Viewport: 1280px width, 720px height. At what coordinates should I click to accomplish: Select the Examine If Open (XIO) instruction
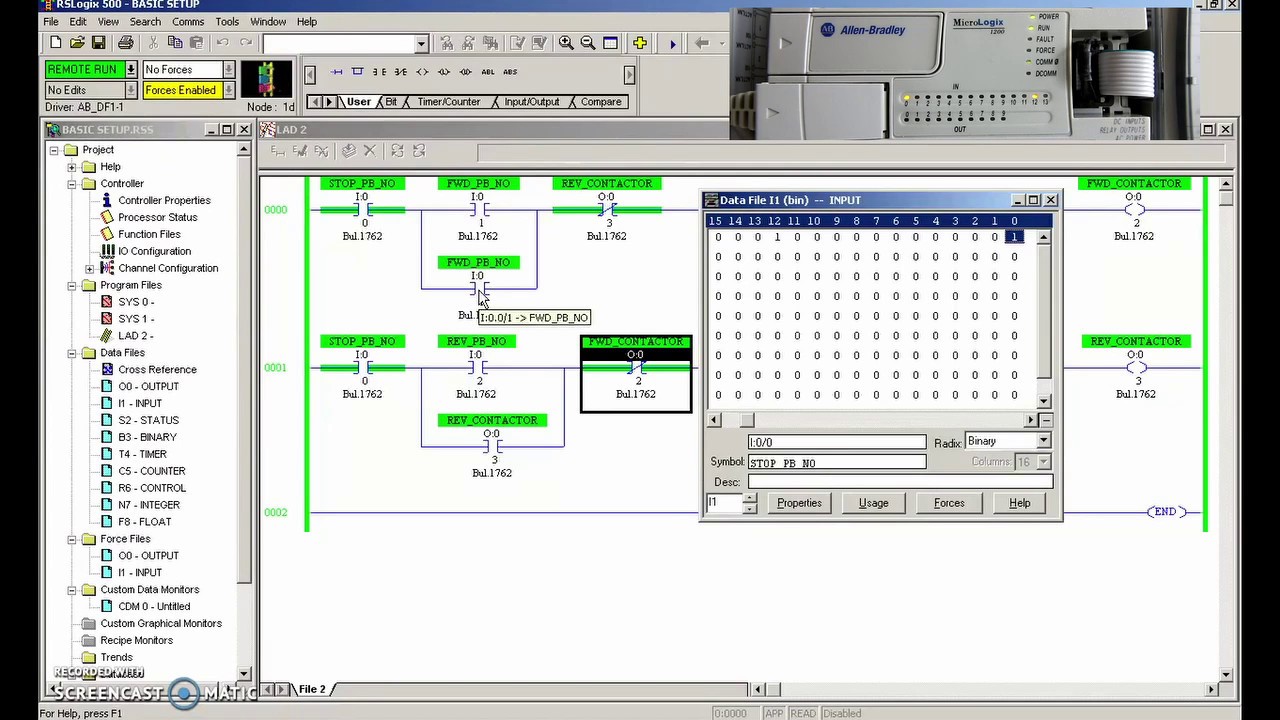coord(400,72)
